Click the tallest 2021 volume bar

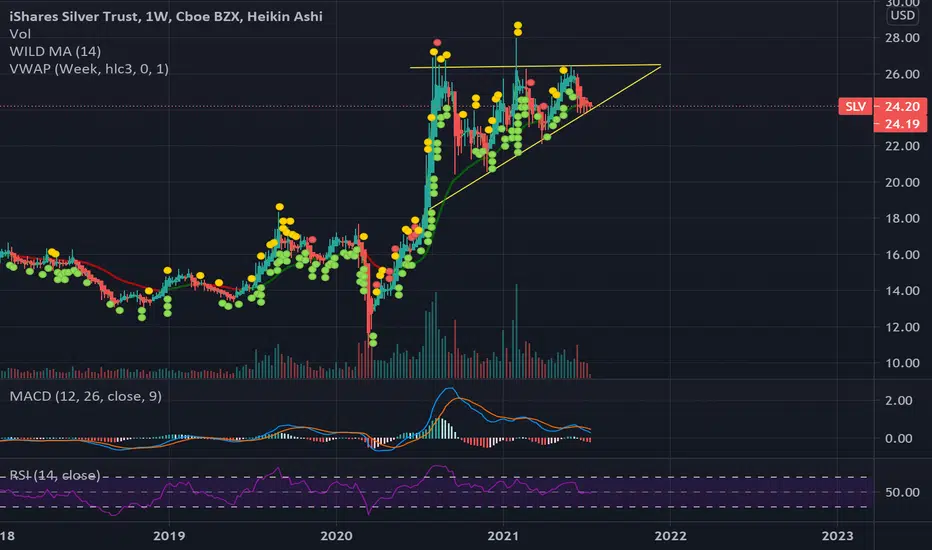(x=517, y=331)
